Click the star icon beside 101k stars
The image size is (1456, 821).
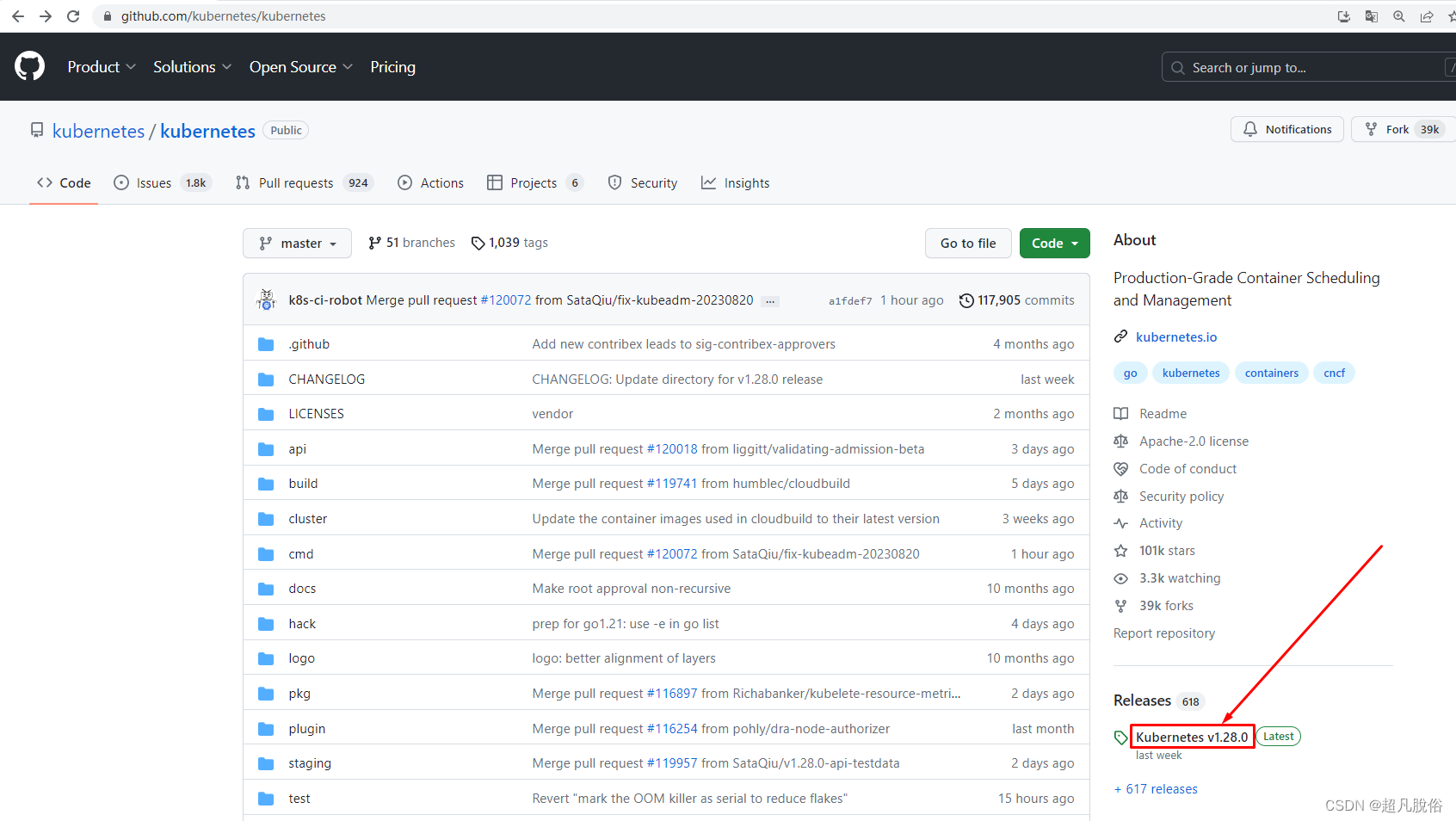[x=1120, y=551]
